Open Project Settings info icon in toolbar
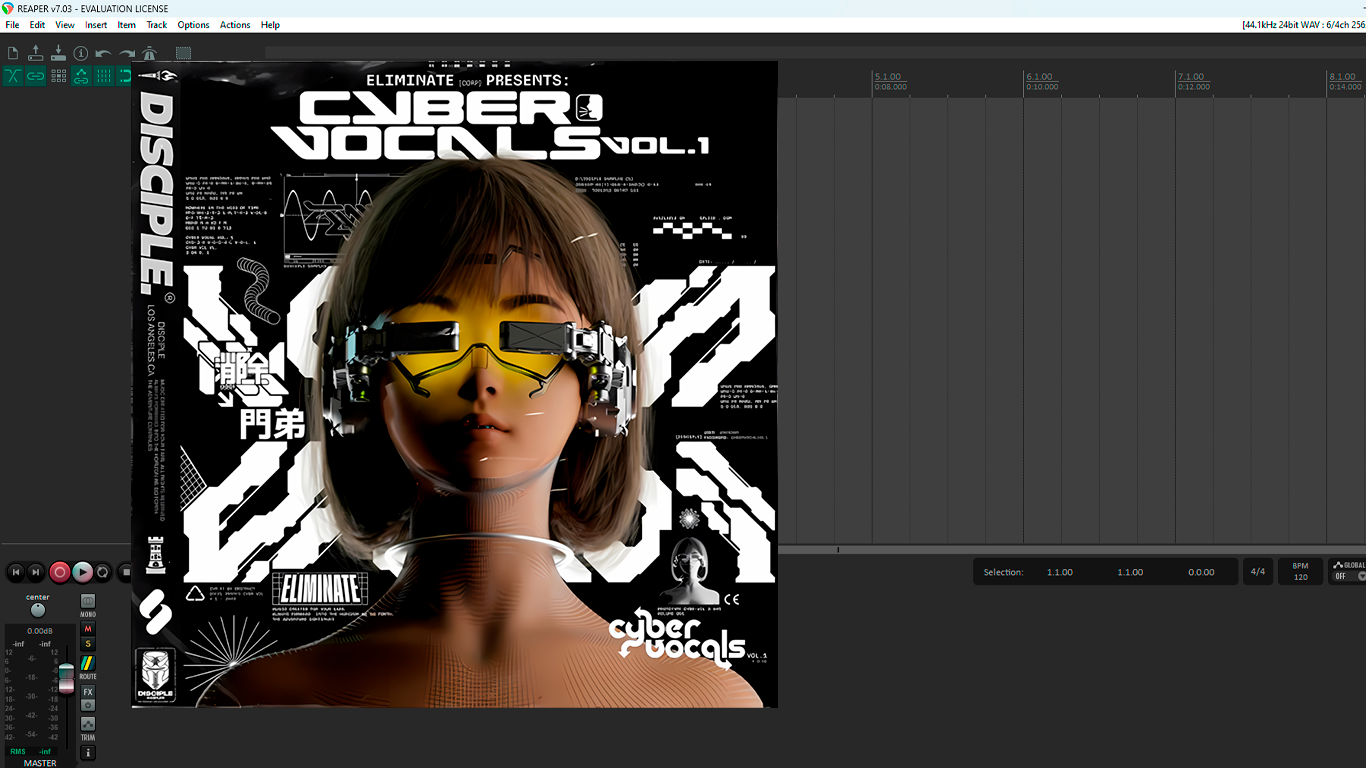The width and height of the screenshot is (1366, 768). pyautogui.click(x=81, y=53)
